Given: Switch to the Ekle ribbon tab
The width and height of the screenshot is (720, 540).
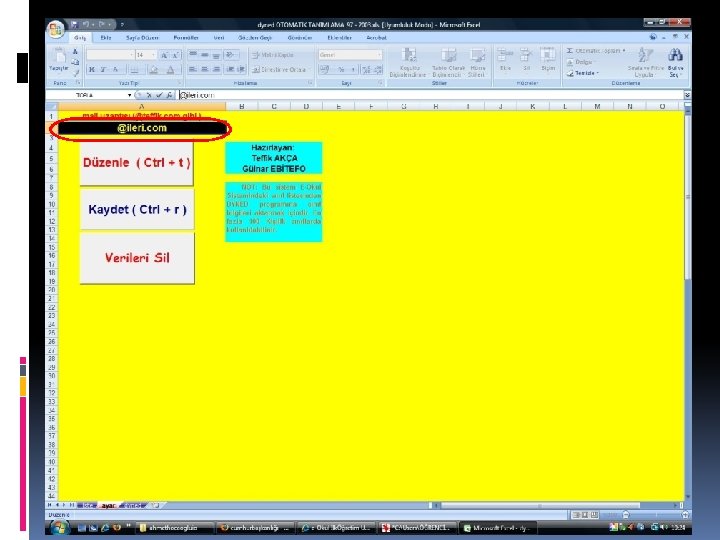Looking at the screenshot, I should [106, 38].
